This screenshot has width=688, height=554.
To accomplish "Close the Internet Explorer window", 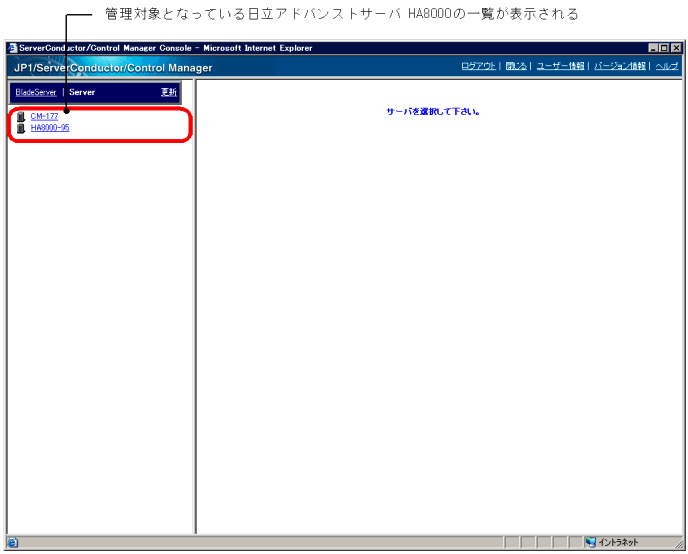I will pos(676,48).
